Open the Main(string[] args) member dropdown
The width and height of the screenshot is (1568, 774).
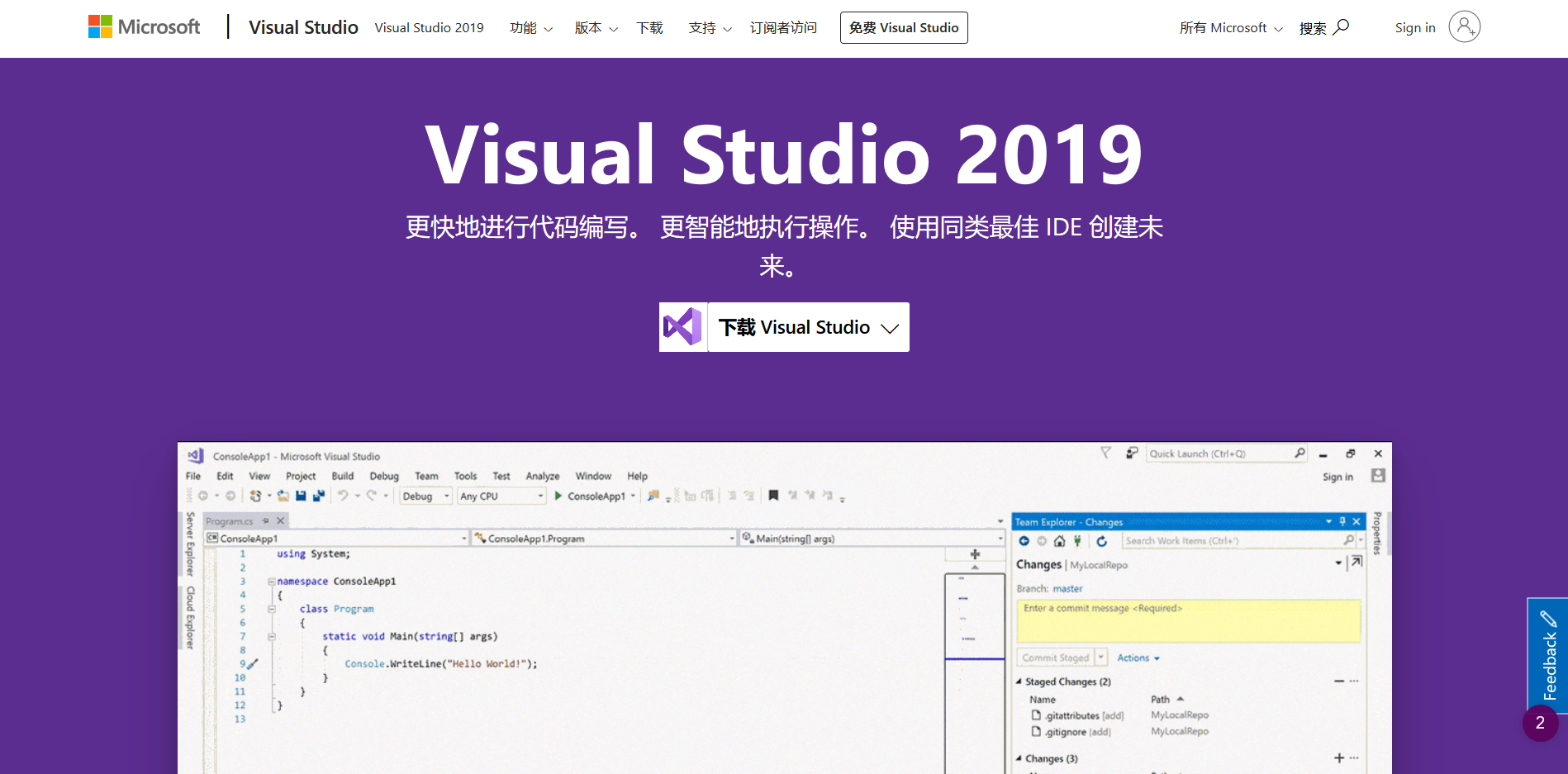872,539
